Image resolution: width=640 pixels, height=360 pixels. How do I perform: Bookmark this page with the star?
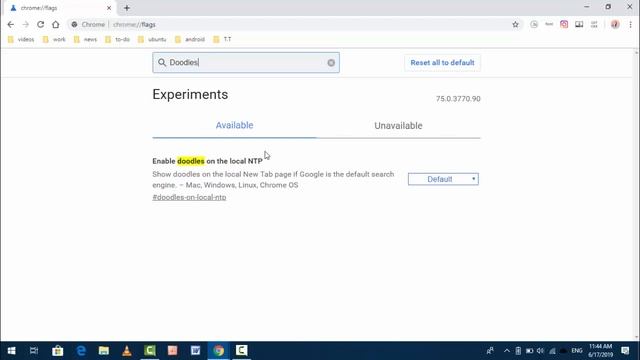(x=516, y=24)
